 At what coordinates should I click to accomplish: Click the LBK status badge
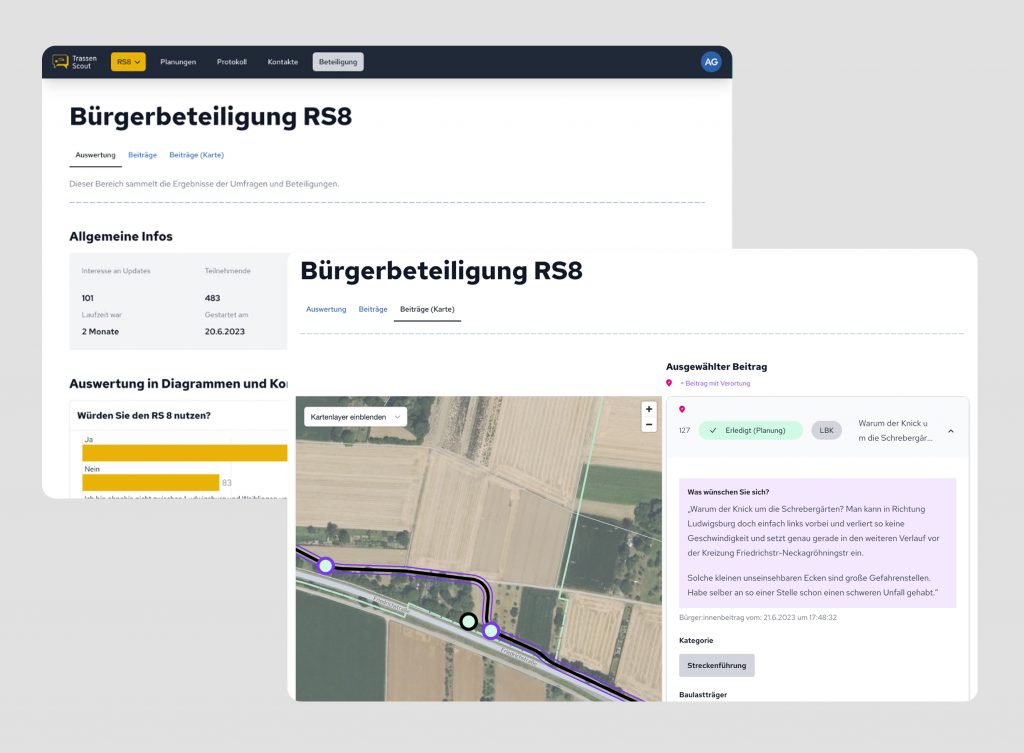(x=826, y=430)
